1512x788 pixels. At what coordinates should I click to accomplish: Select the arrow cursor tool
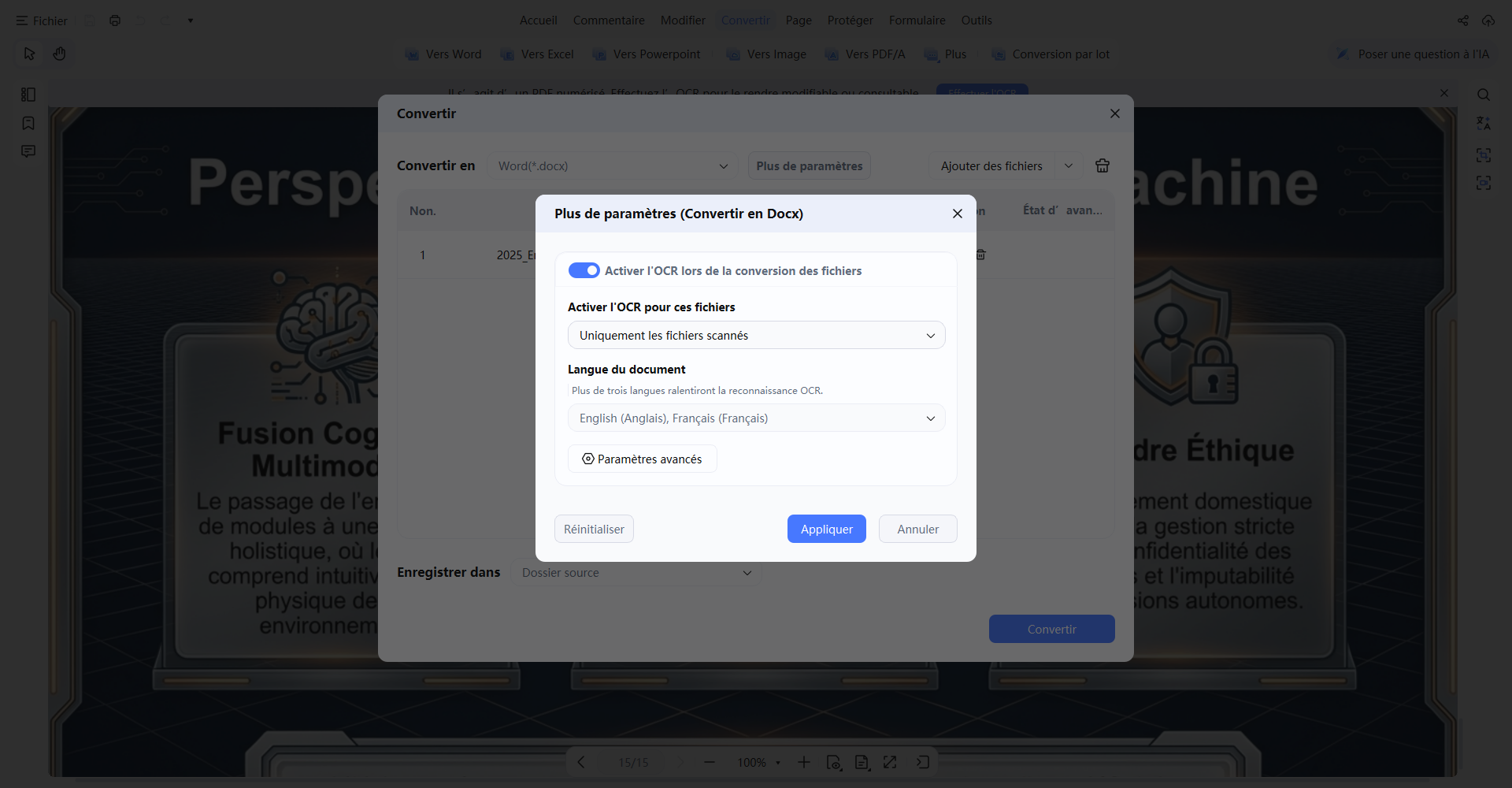click(x=29, y=54)
